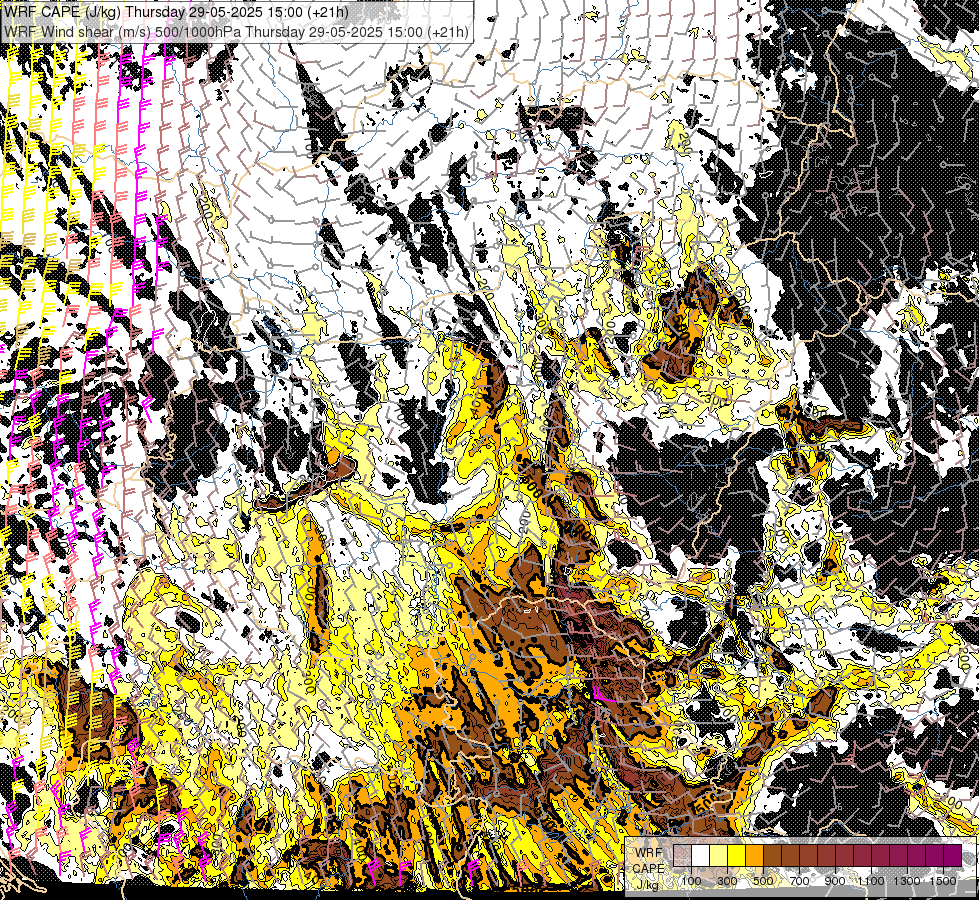
Task: Click the legend label CAPE
Action: 649,868
